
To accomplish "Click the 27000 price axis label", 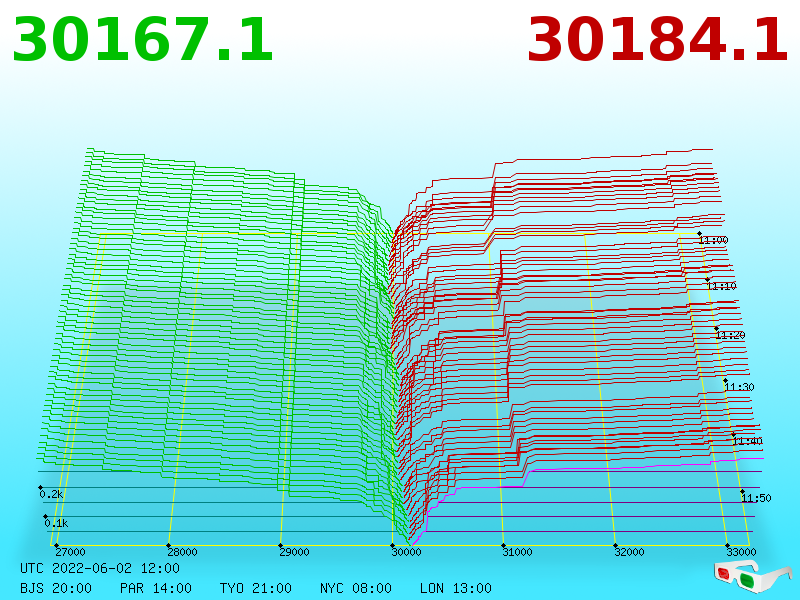I will tap(70, 552).
